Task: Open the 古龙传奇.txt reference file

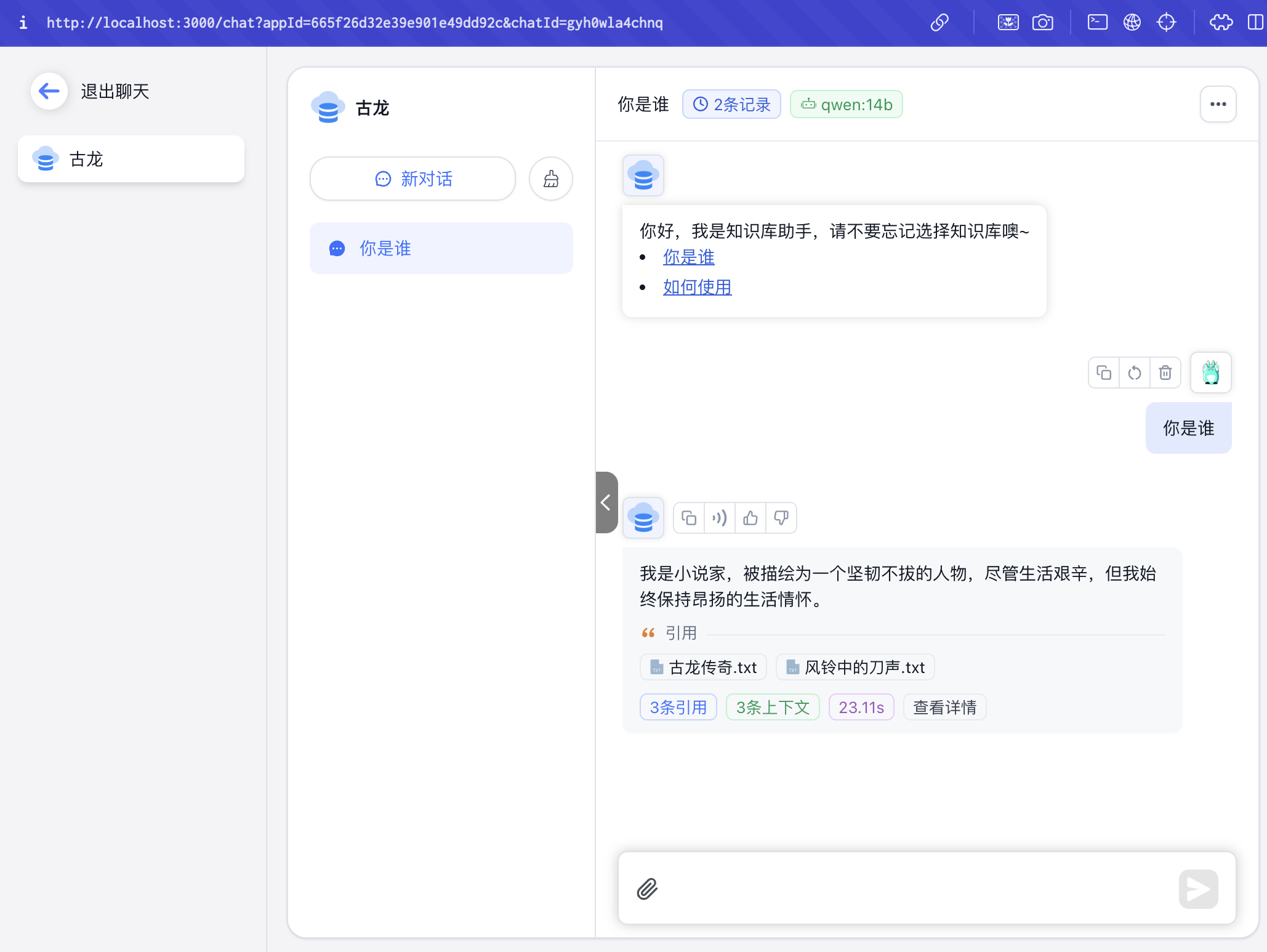Action: click(x=704, y=667)
